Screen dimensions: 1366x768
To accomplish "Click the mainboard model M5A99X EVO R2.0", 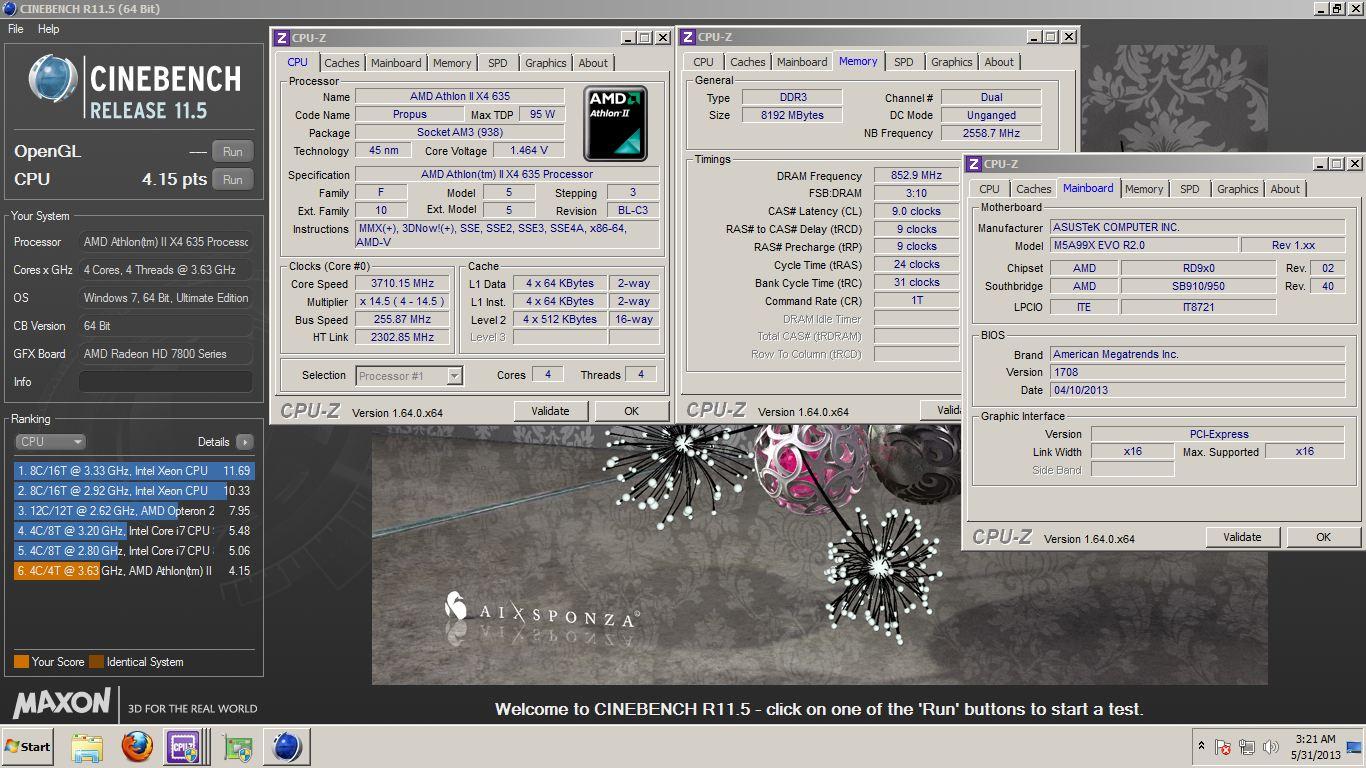I will [x=1143, y=245].
